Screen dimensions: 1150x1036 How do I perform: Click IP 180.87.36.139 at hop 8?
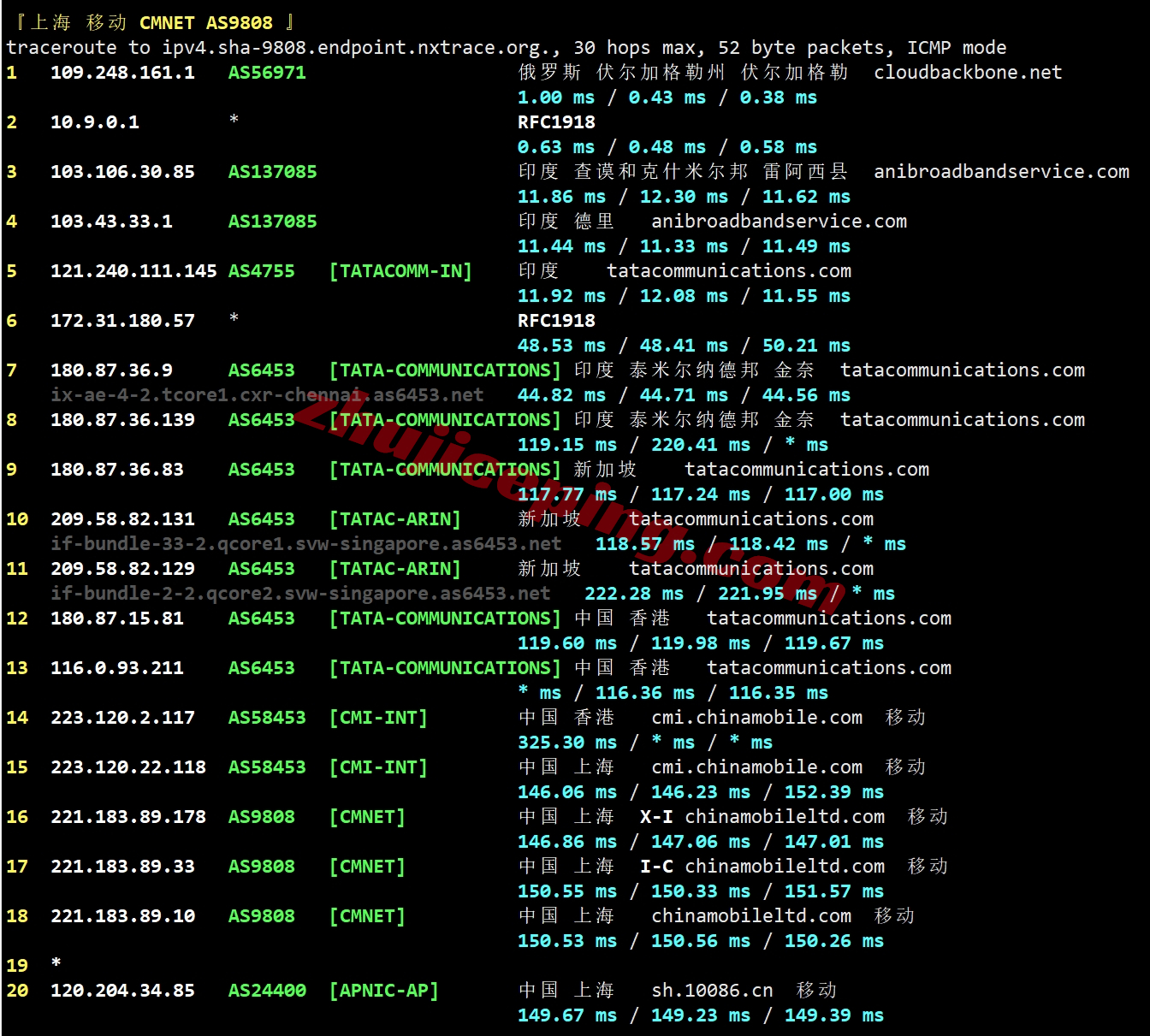(122, 420)
